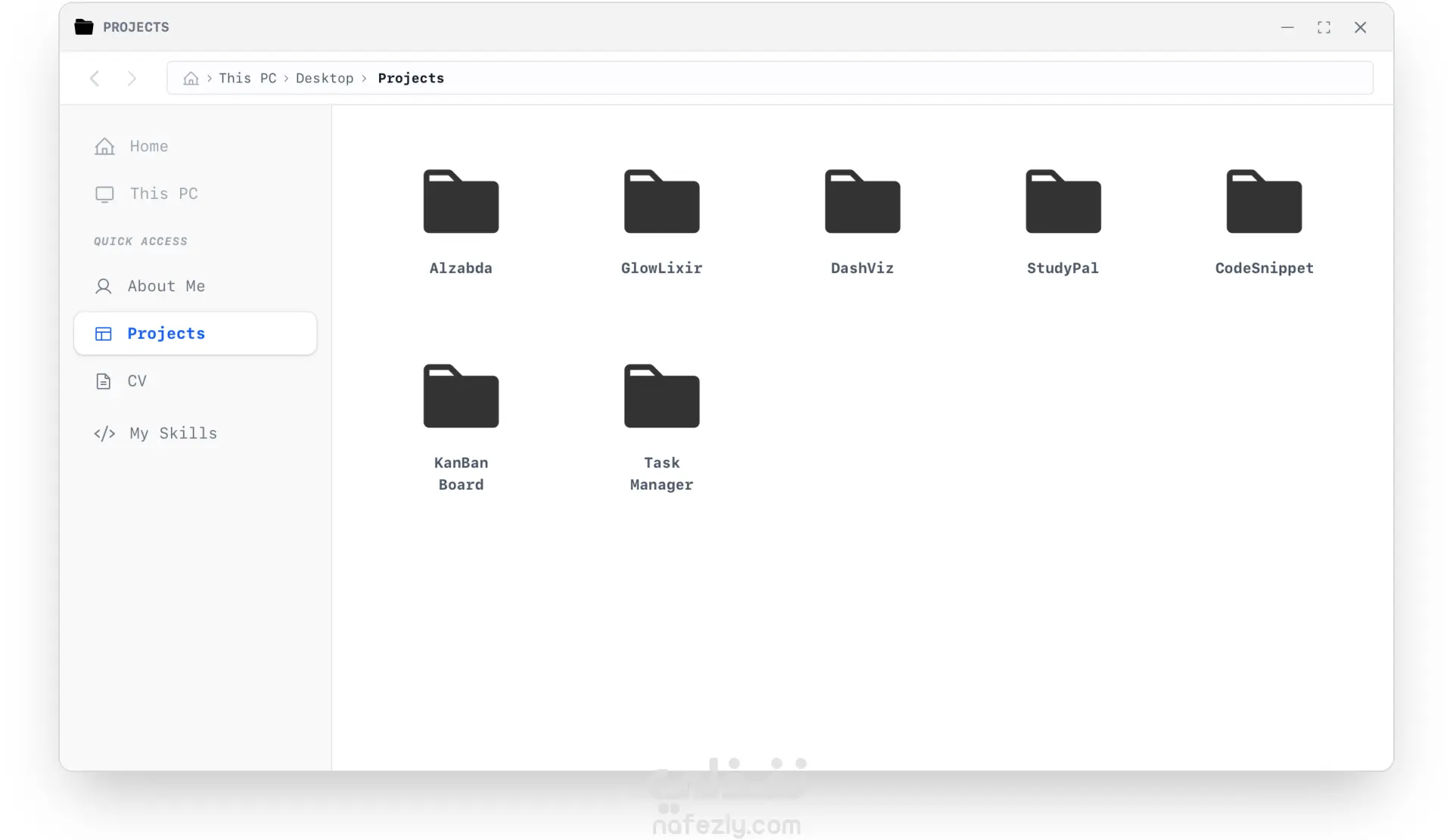Screen dimensions: 1453x840
Task: Open the Task Manager folder icon
Action: pyautogui.click(x=661, y=396)
